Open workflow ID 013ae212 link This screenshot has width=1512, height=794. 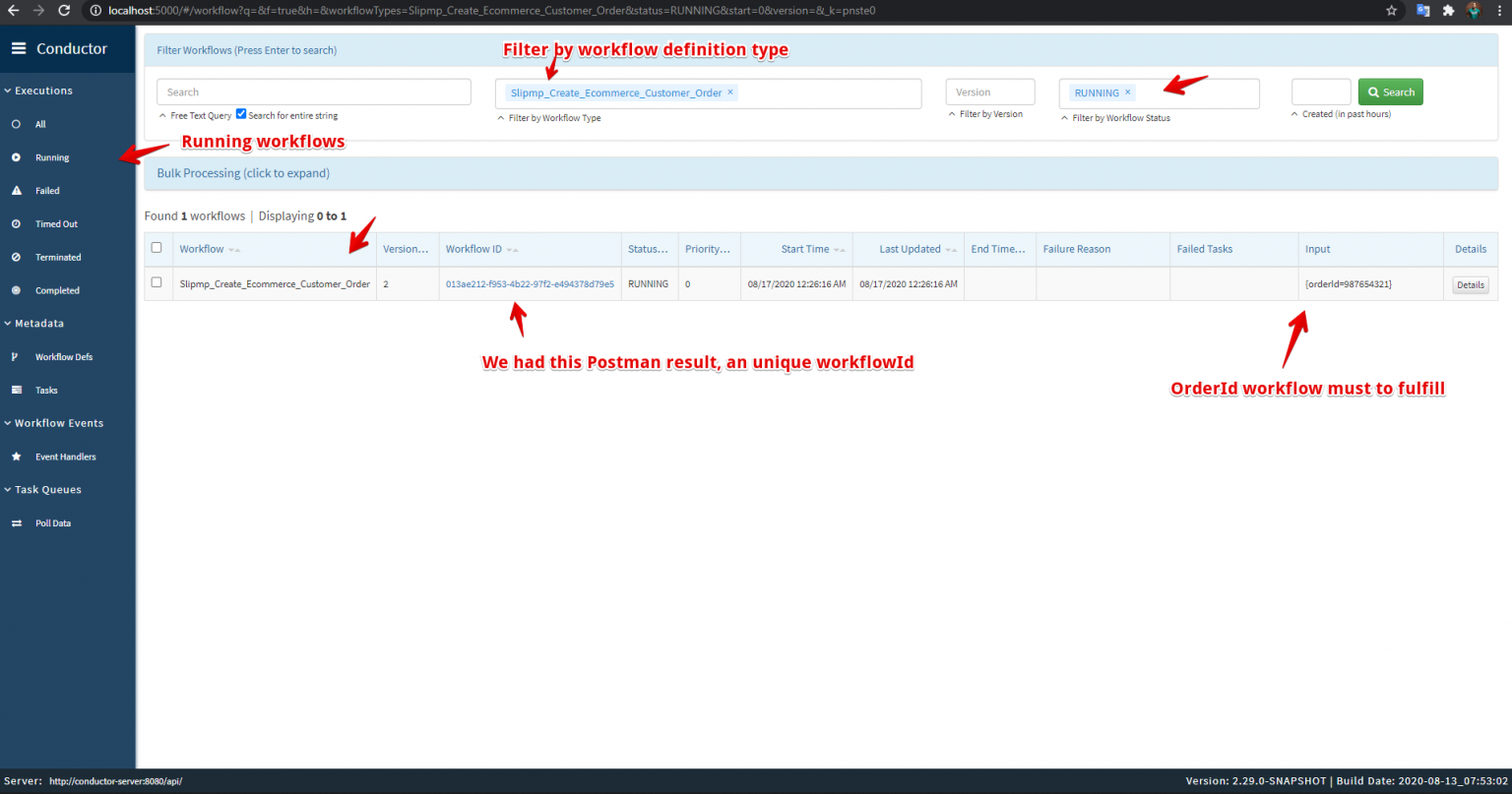tap(530, 284)
